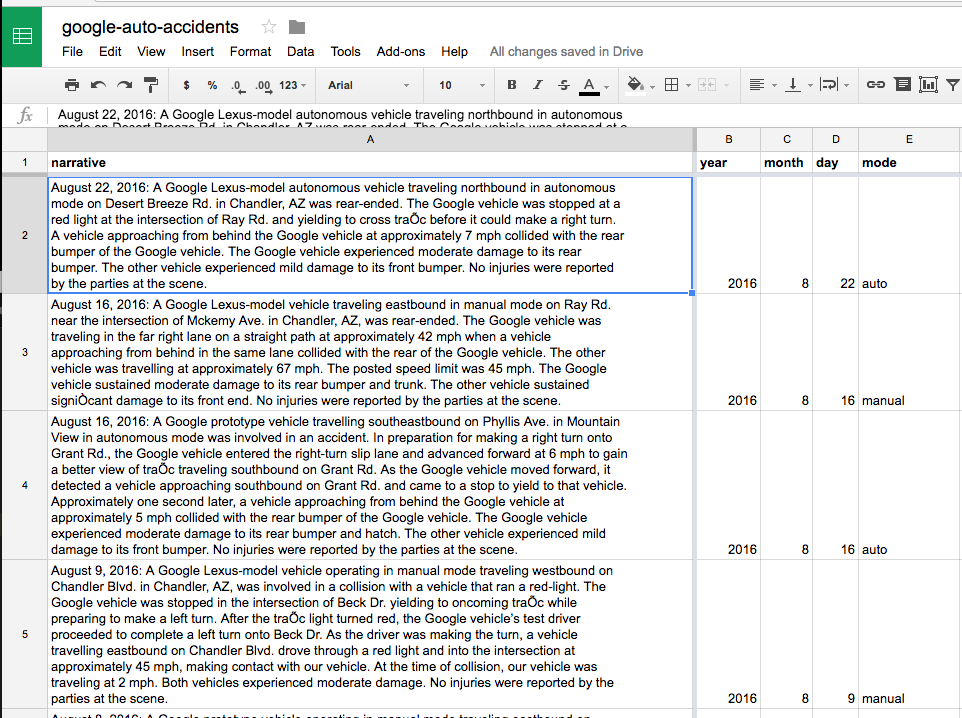Open the fill color picker
This screenshot has height=718, width=962.
[x=636, y=86]
